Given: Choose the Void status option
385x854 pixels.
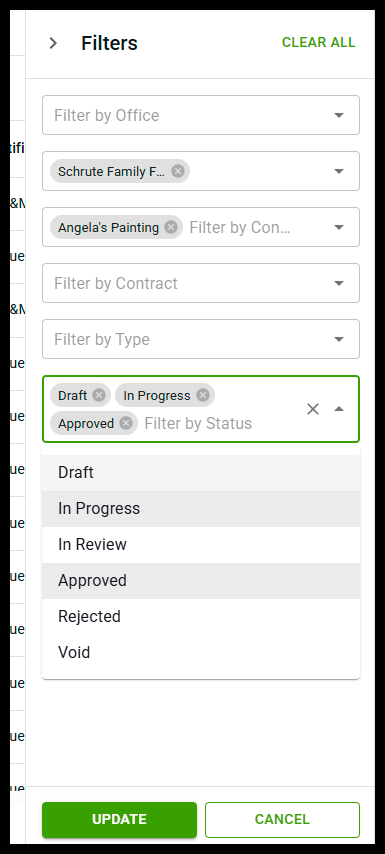Looking at the screenshot, I should click(x=201, y=652).
